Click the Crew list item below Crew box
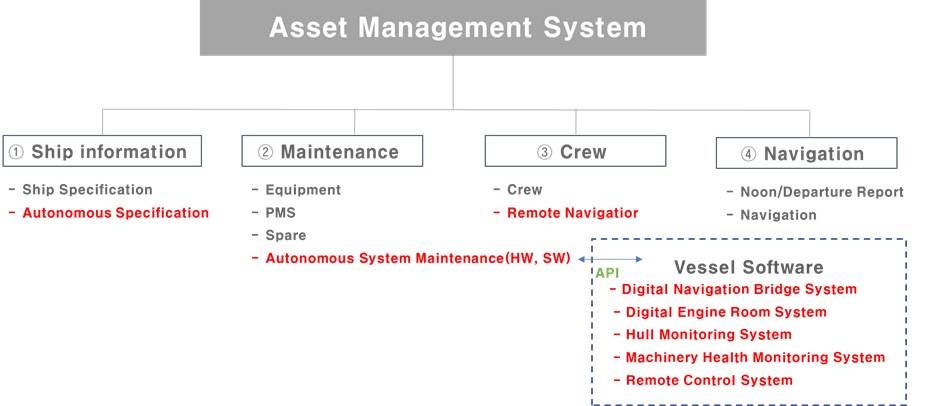The width and height of the screenshot is (945, 406). [x=524, y=190]
